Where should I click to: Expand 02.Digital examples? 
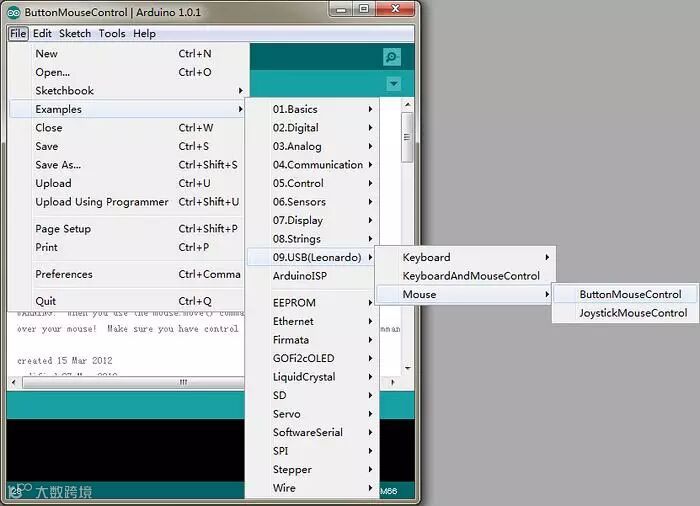312,128
